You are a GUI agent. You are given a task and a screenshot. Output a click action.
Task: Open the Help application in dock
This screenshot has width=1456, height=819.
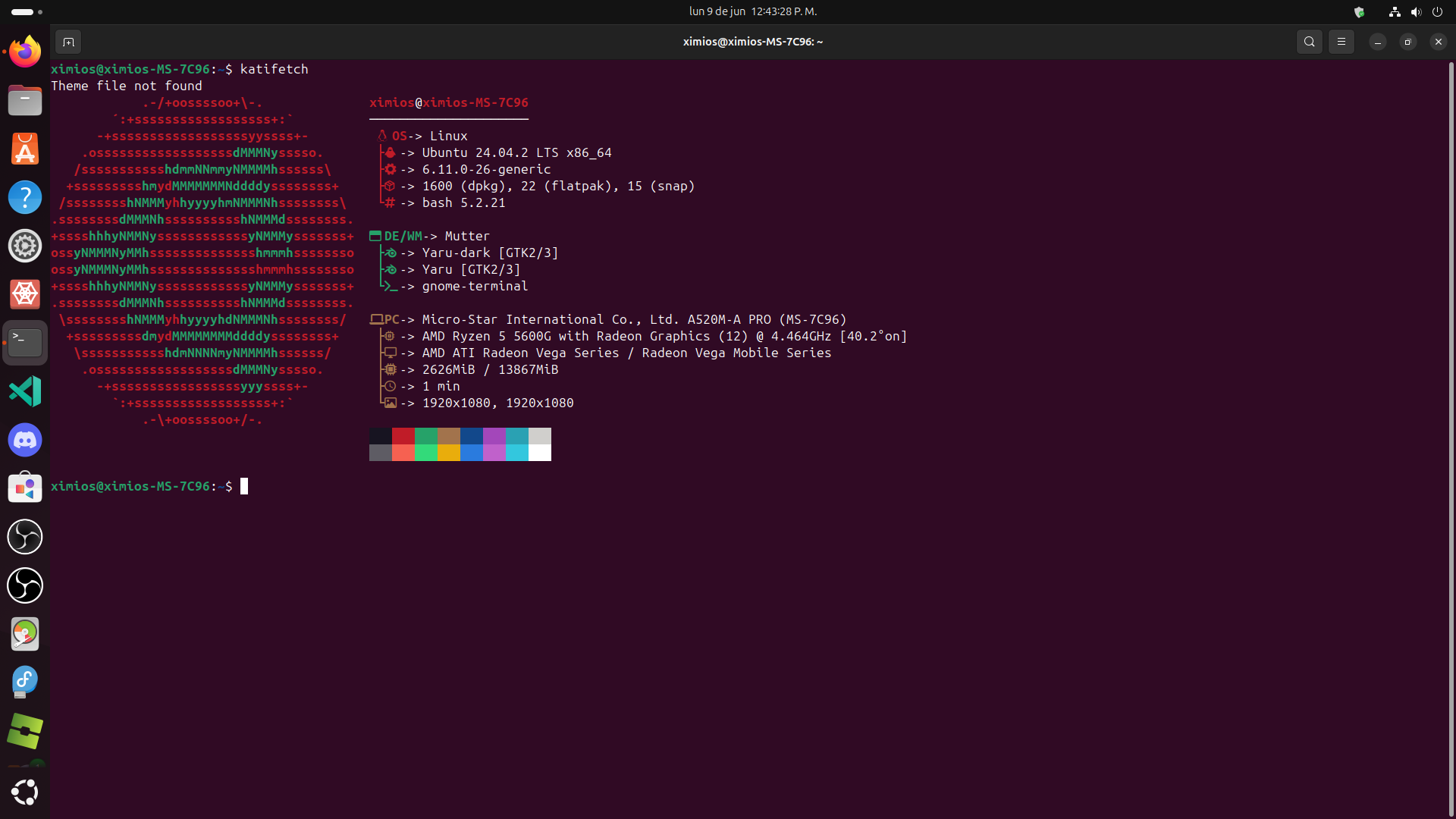pos(25,197)
